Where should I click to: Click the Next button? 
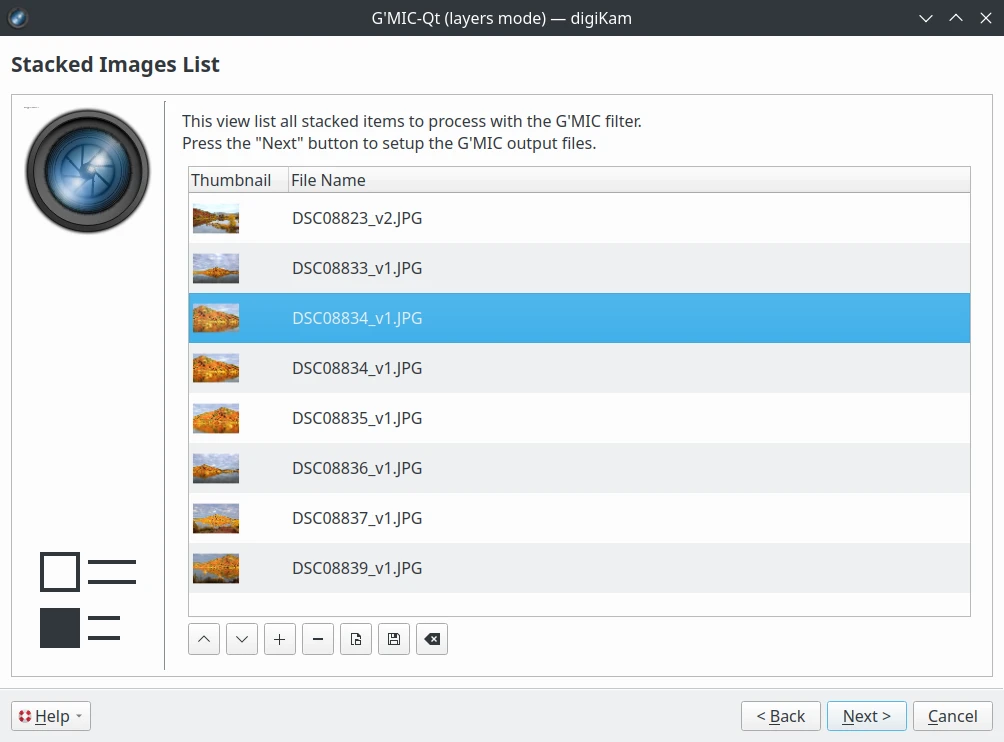click(x=866, y=716)
